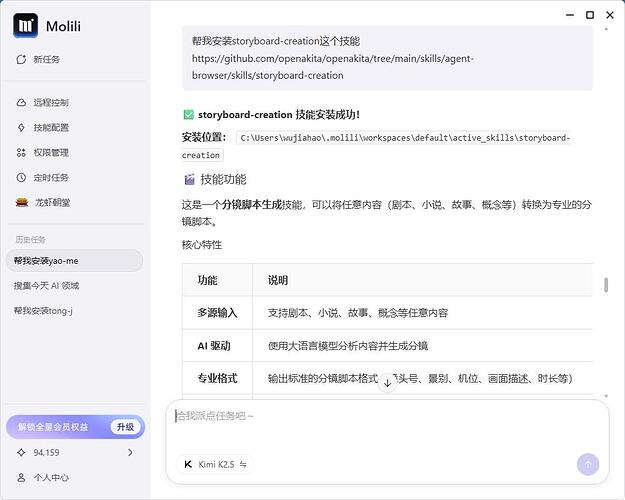Screen dimensions: 625x500
Task: Open 技能配置 skill settings
Action: (x=43, y=128)
